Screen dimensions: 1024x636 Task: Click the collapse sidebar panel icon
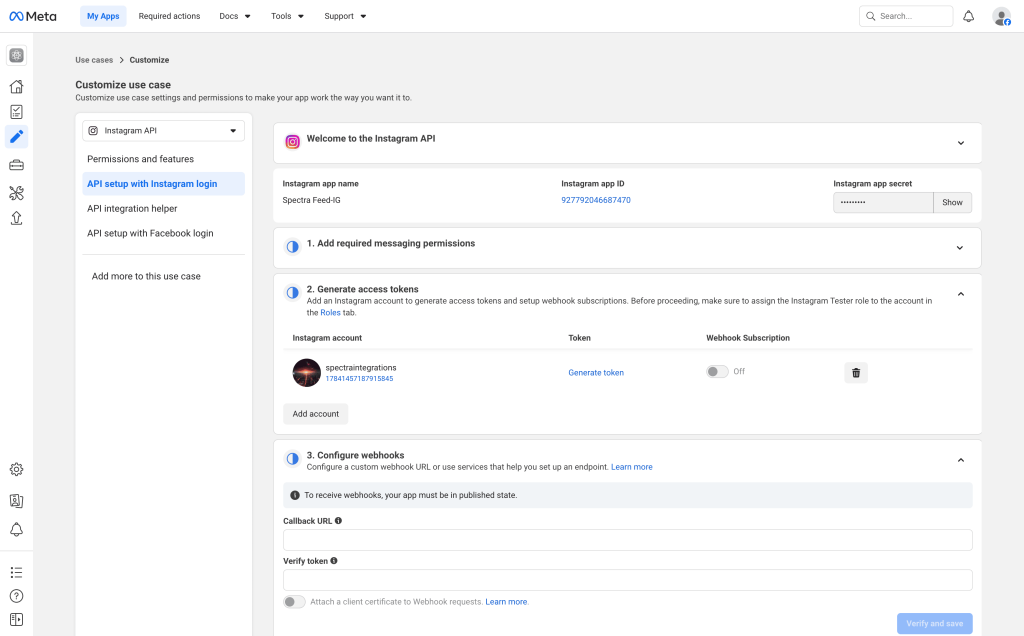[x=16, y=619]
